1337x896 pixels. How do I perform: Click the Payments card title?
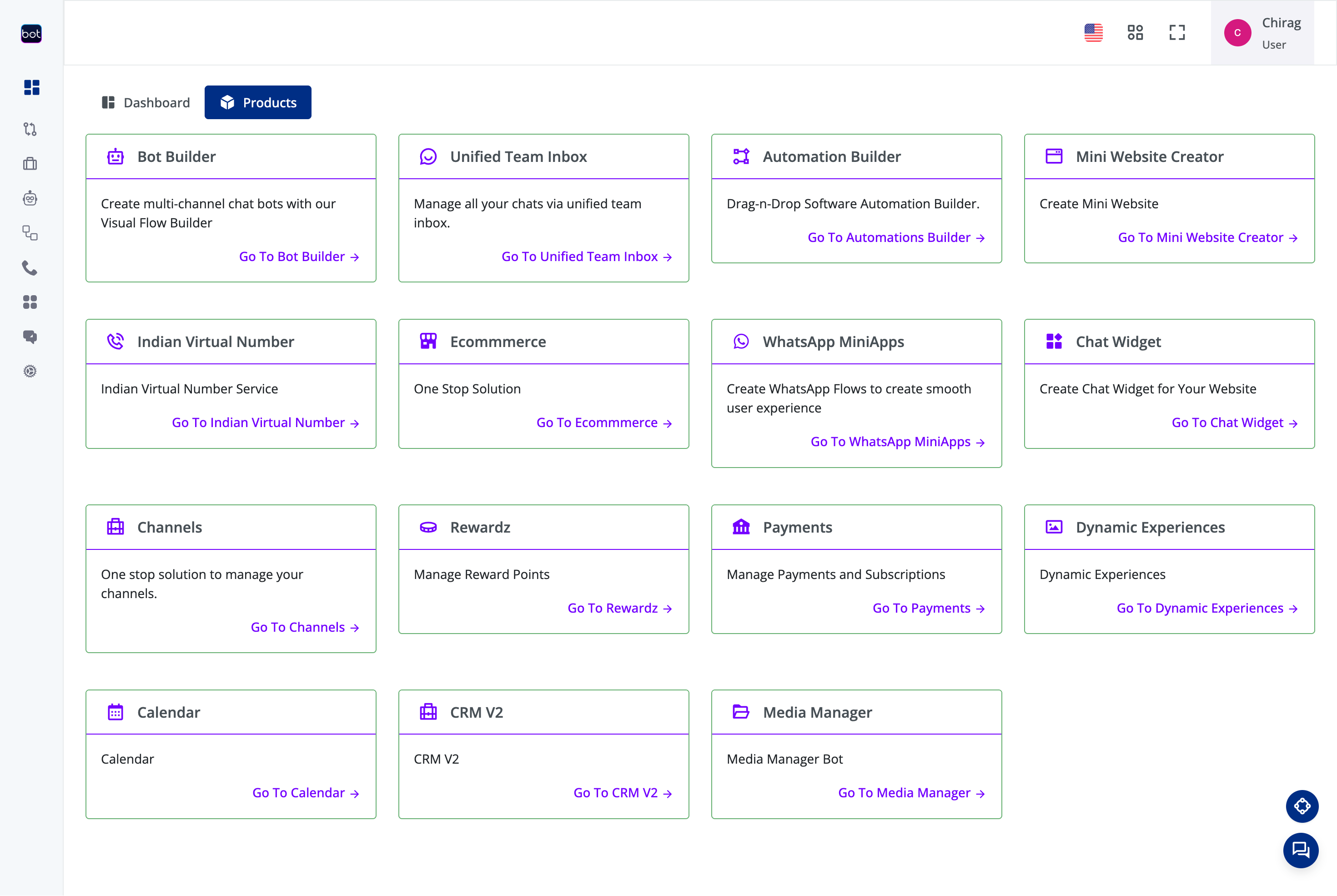tap(797, 527)
